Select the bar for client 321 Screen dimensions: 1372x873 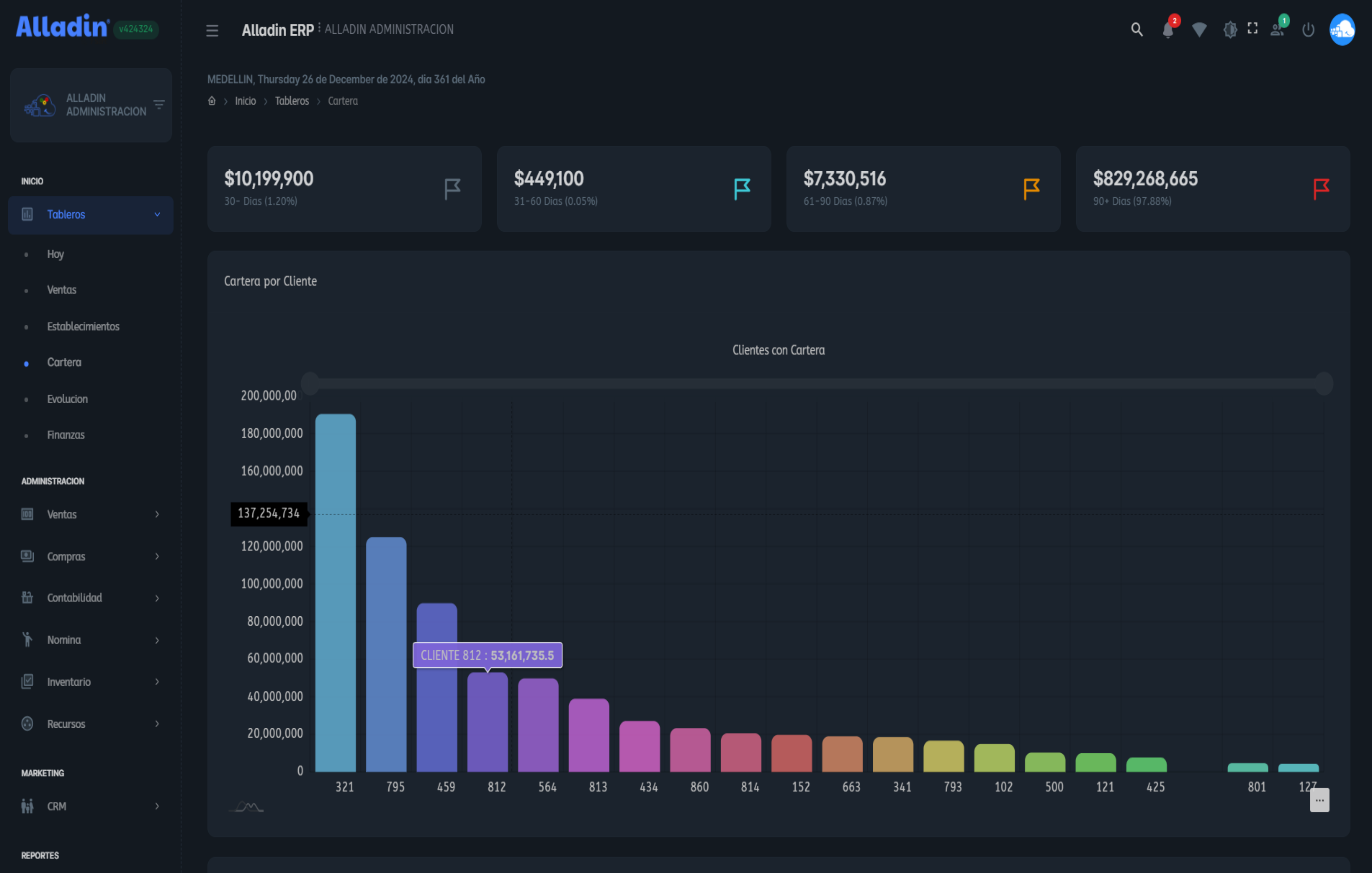point(336,593)
